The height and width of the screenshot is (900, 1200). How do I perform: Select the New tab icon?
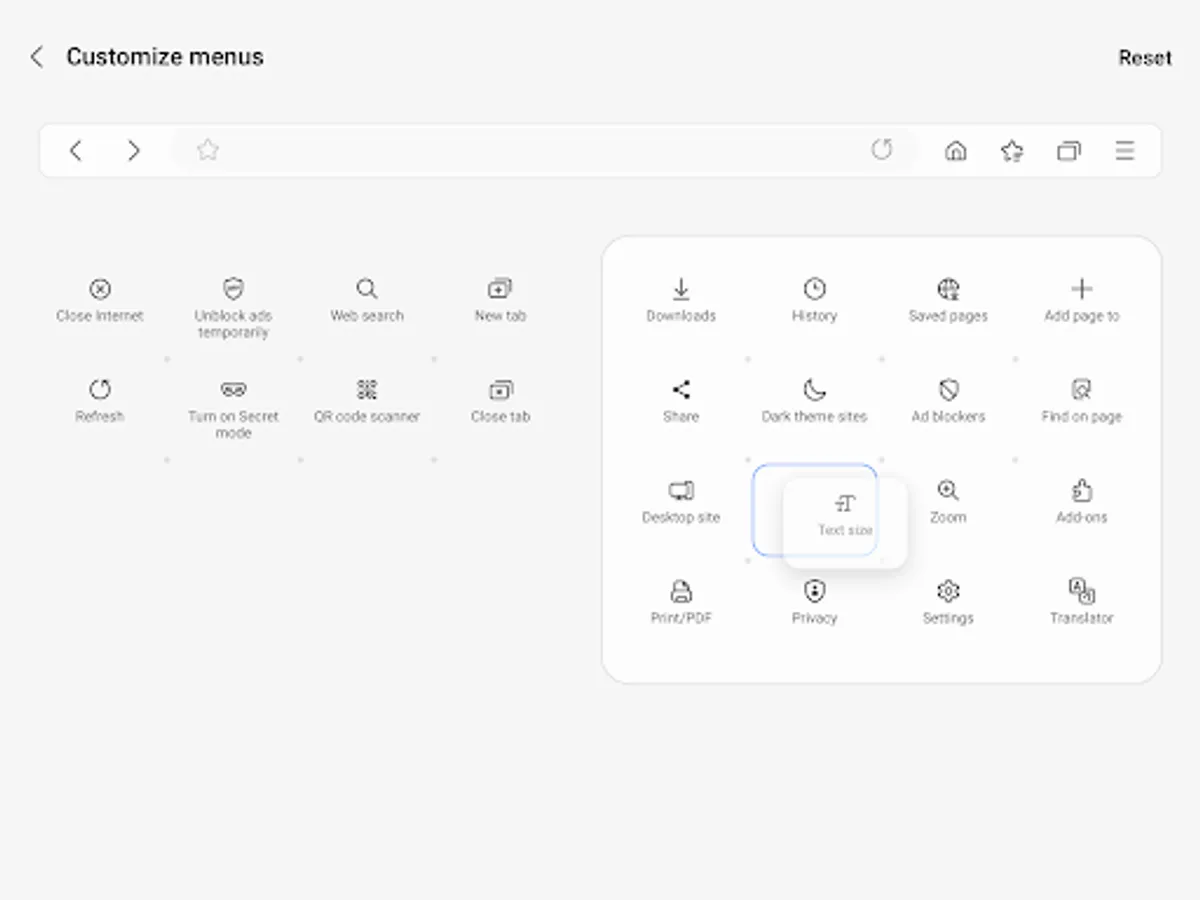[x=500, y=289]
